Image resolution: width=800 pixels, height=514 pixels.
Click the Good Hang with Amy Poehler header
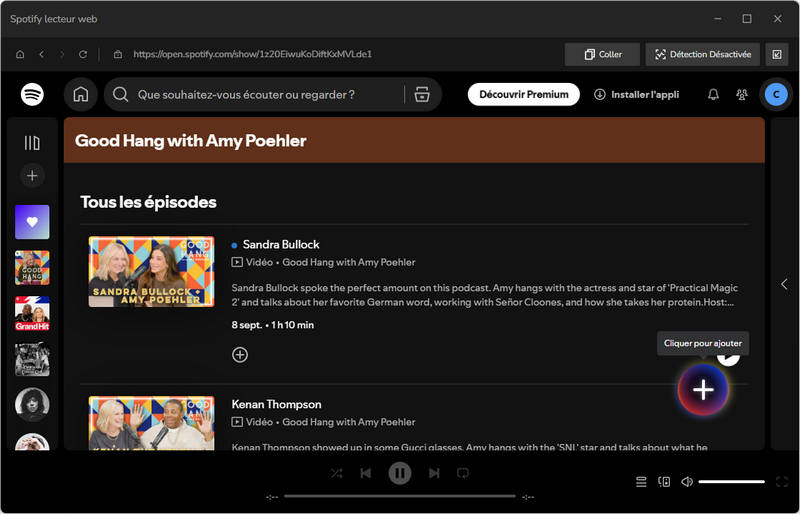tap(190, 141)
